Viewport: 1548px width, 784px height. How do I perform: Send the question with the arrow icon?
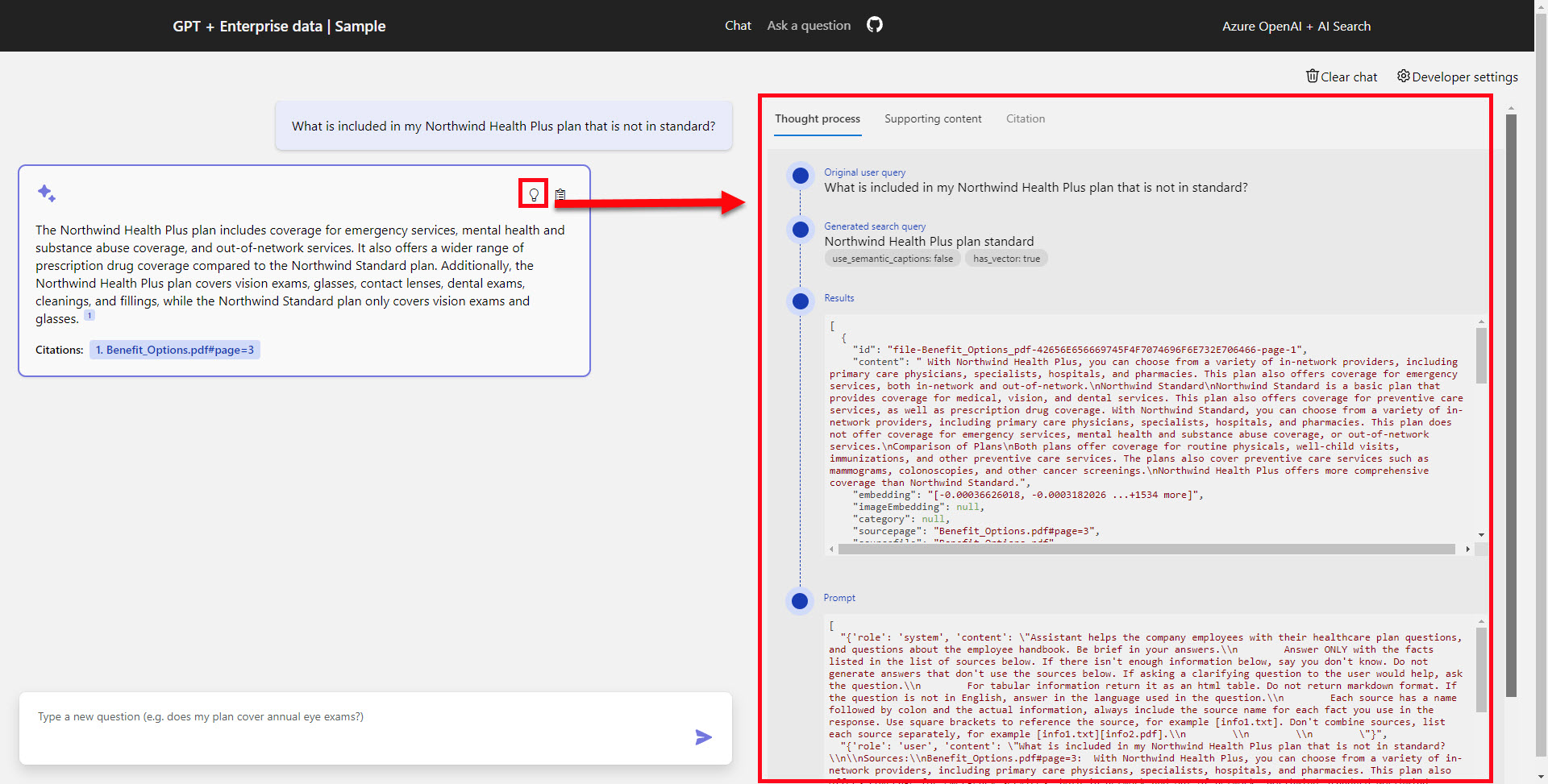[704, 736]
